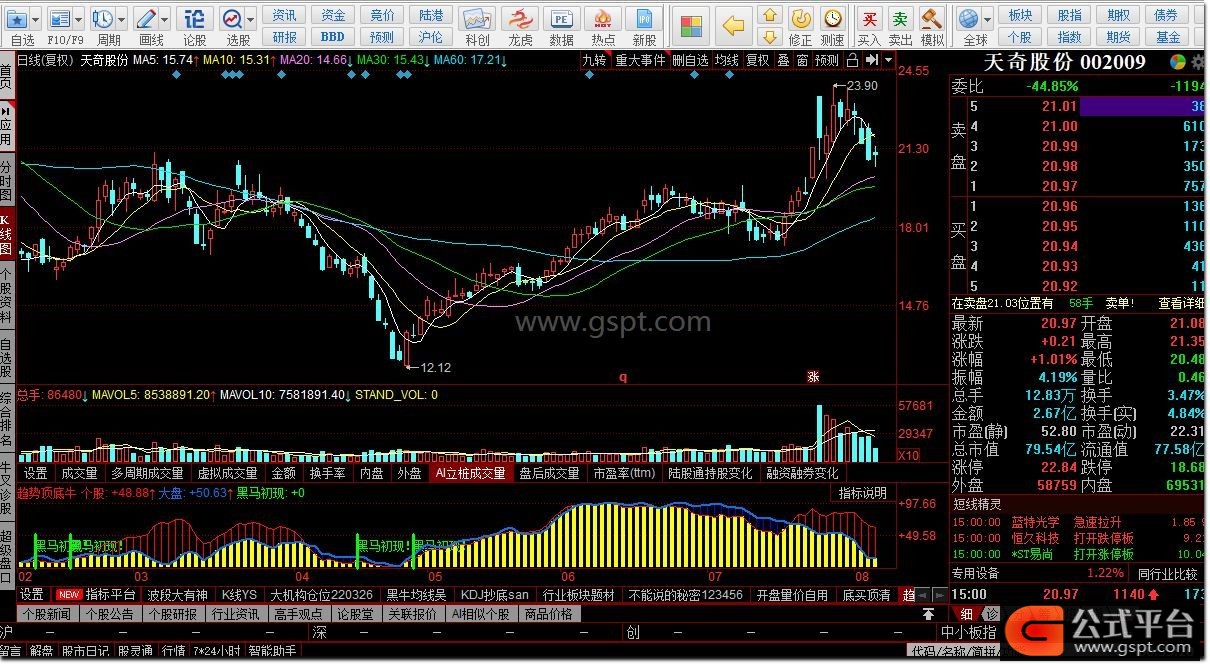Open the 全球 global markets globe icon
The width and height of the screenshot is (1210, 664).
968,19
